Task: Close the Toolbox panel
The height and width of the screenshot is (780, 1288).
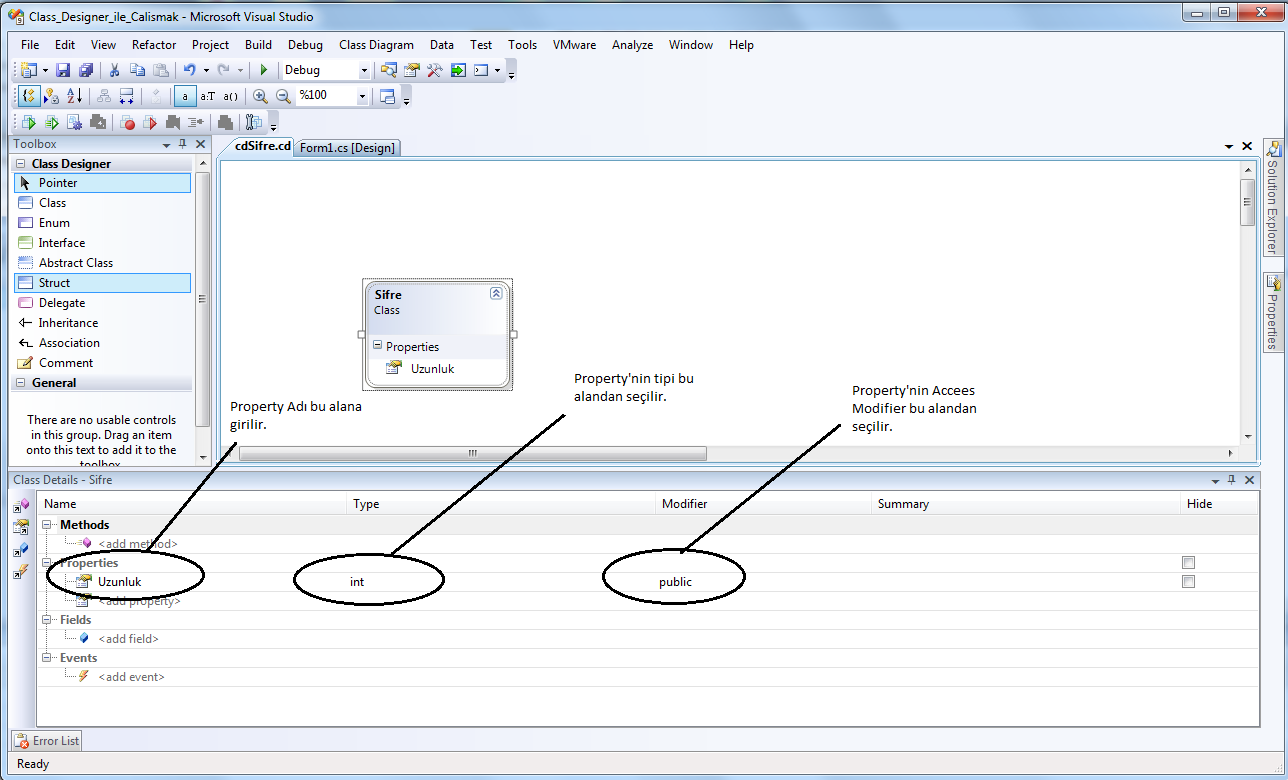Action: click(x=200, y=145)
